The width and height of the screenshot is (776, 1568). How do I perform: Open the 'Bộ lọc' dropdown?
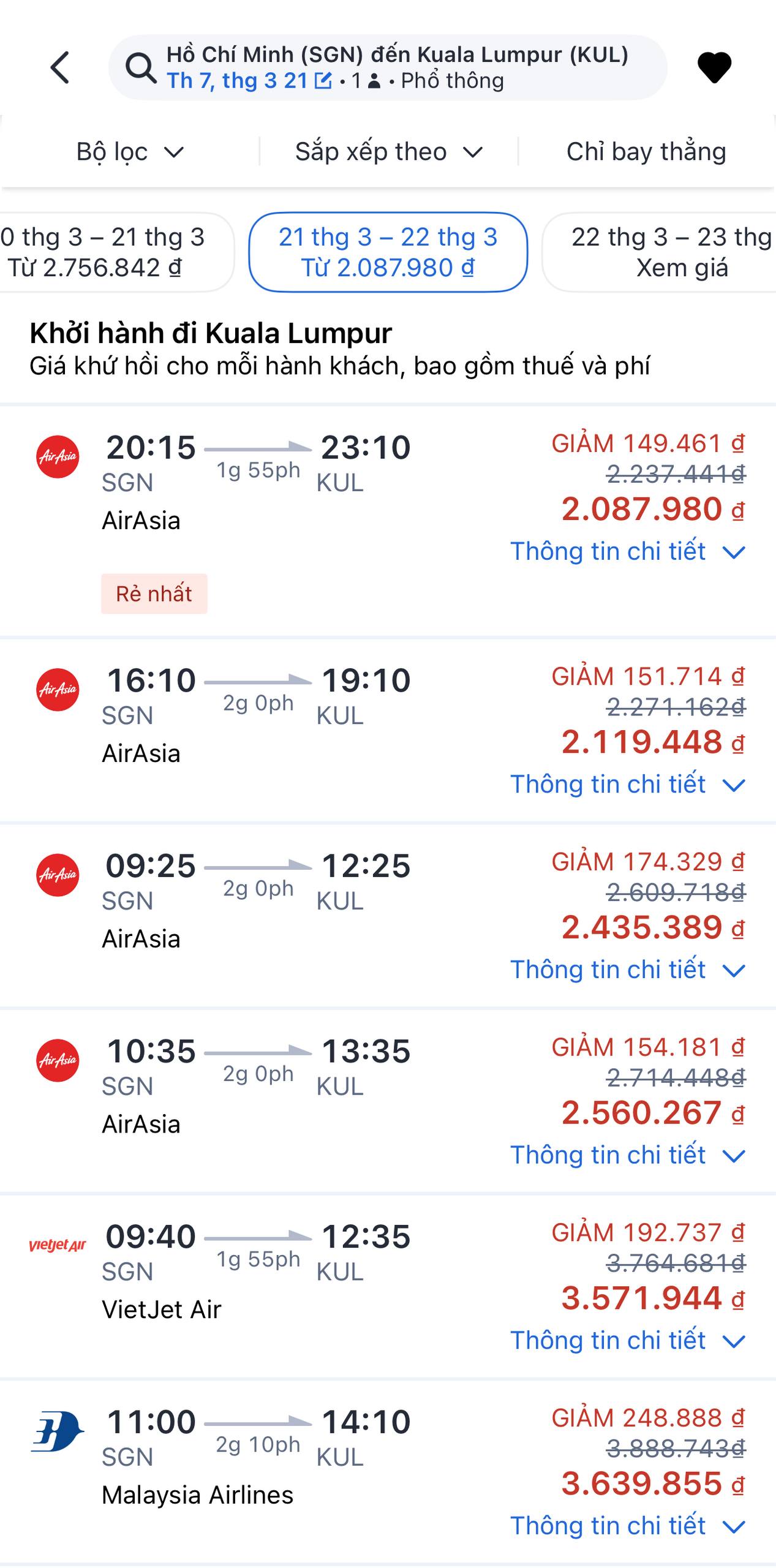tap(130, 152)
